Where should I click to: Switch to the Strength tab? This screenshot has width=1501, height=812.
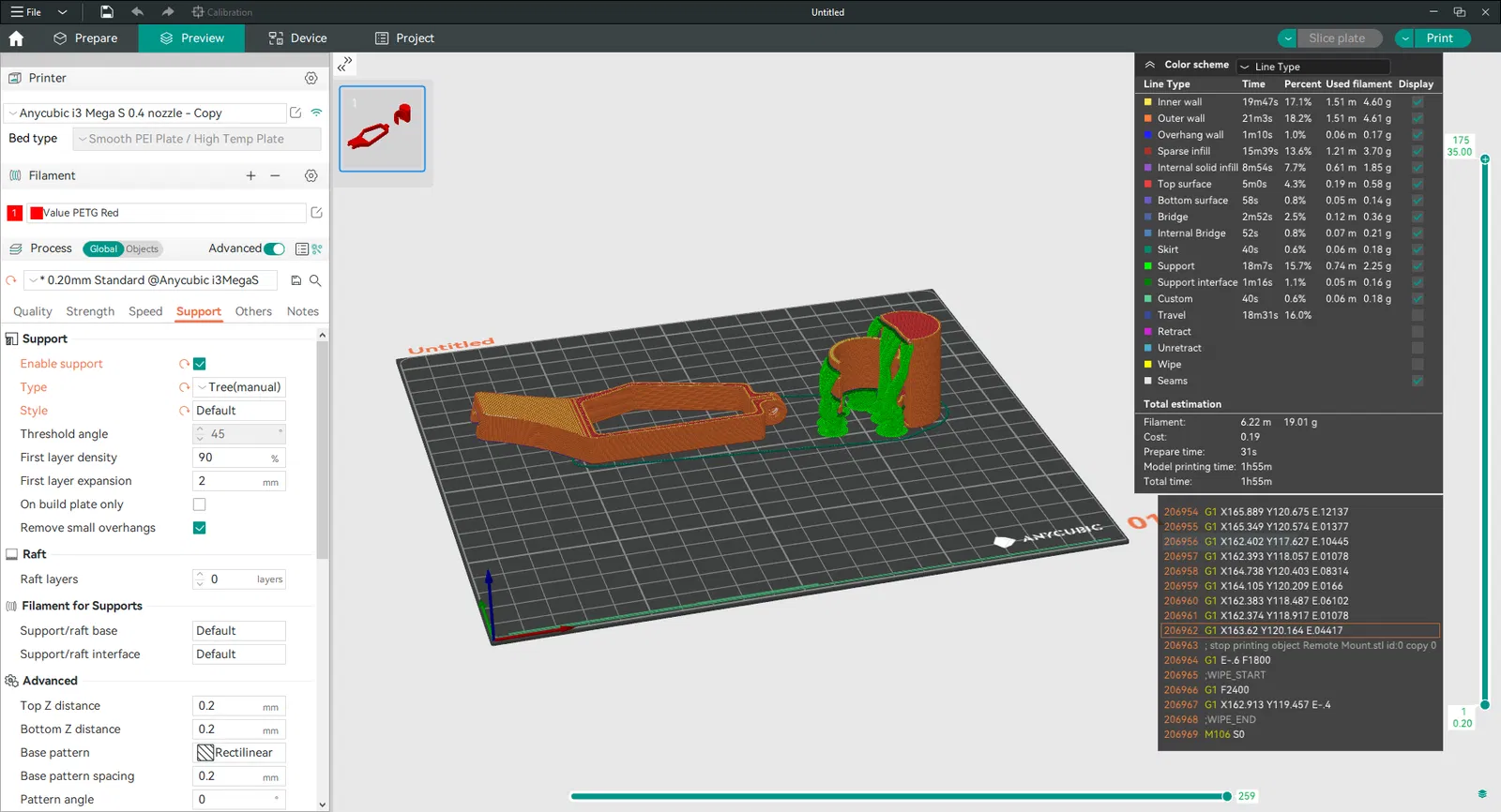[90, 311]
